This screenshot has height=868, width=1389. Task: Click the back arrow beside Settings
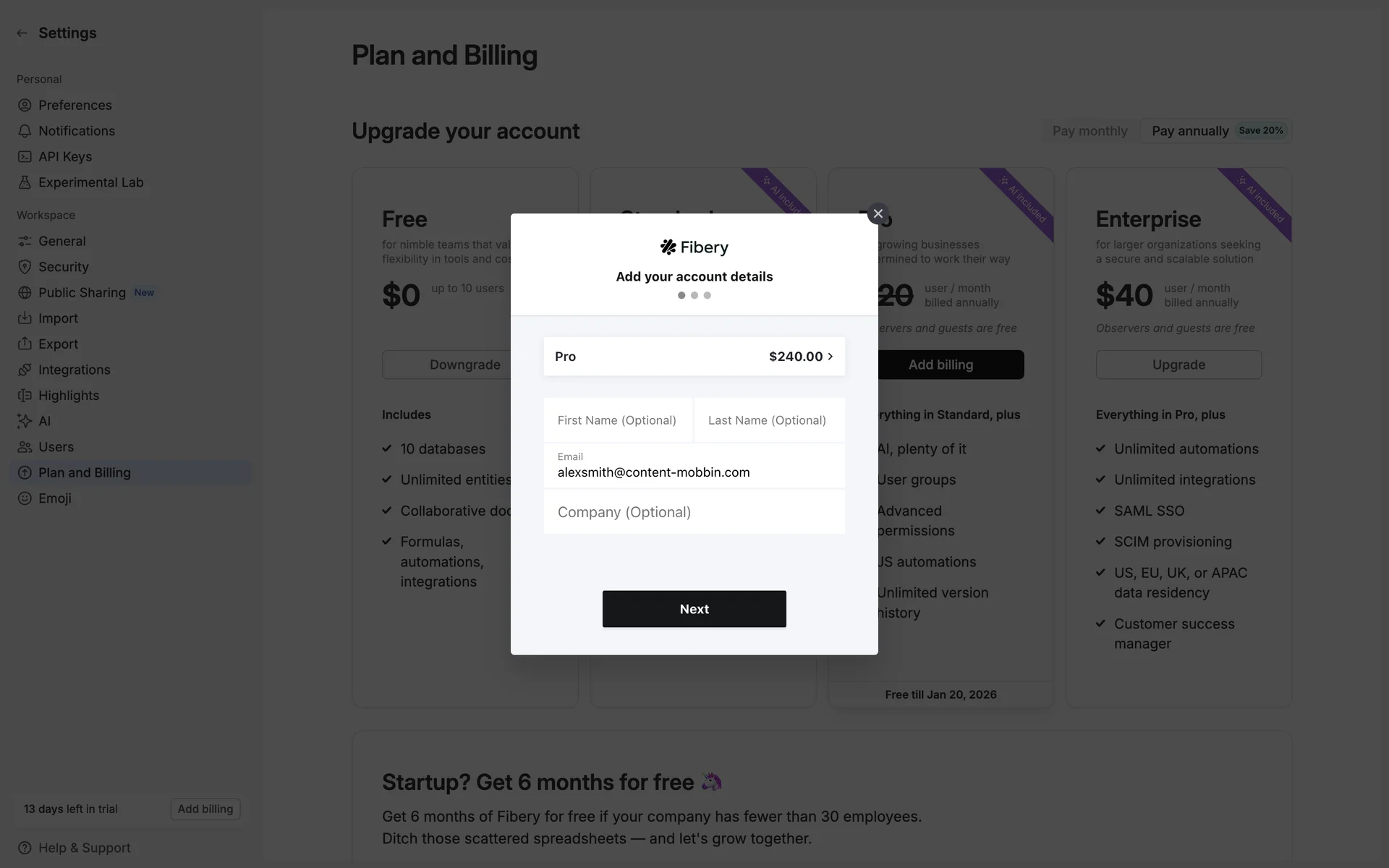[x=22, y=33]
